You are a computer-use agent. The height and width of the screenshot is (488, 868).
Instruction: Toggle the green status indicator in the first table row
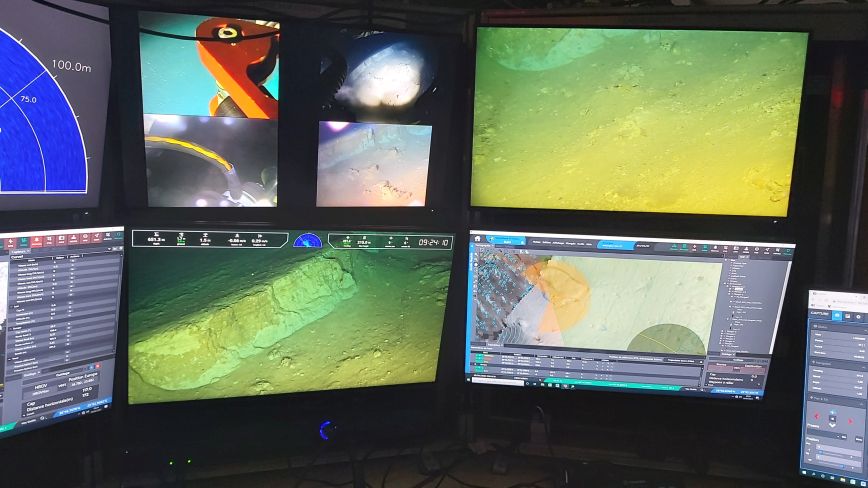[x=479, y=357]
